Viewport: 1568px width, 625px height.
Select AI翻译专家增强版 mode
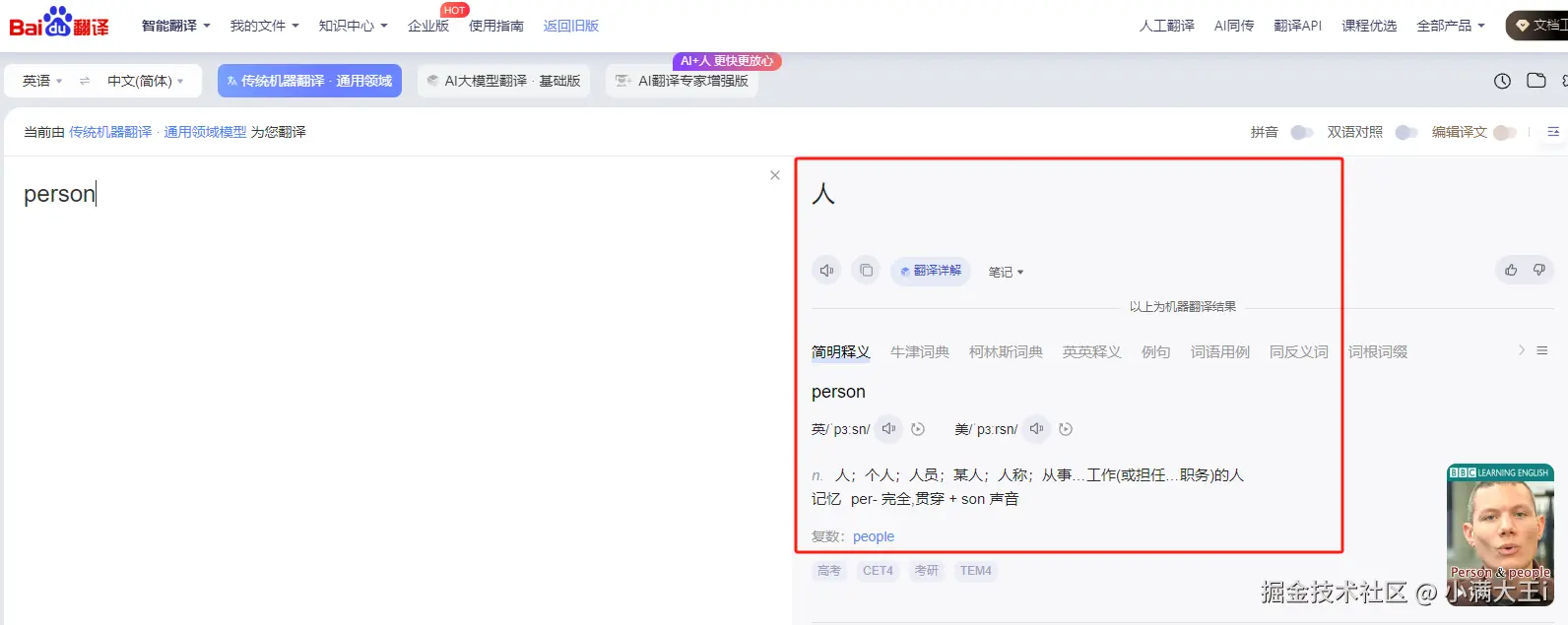click(682, 81)
